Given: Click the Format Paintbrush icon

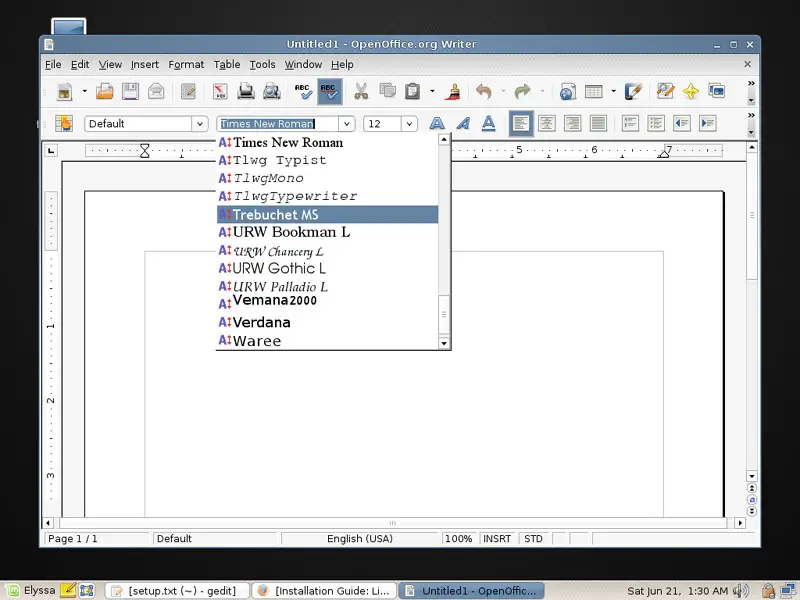Looking at the screenshot, I should coord(453,92).
